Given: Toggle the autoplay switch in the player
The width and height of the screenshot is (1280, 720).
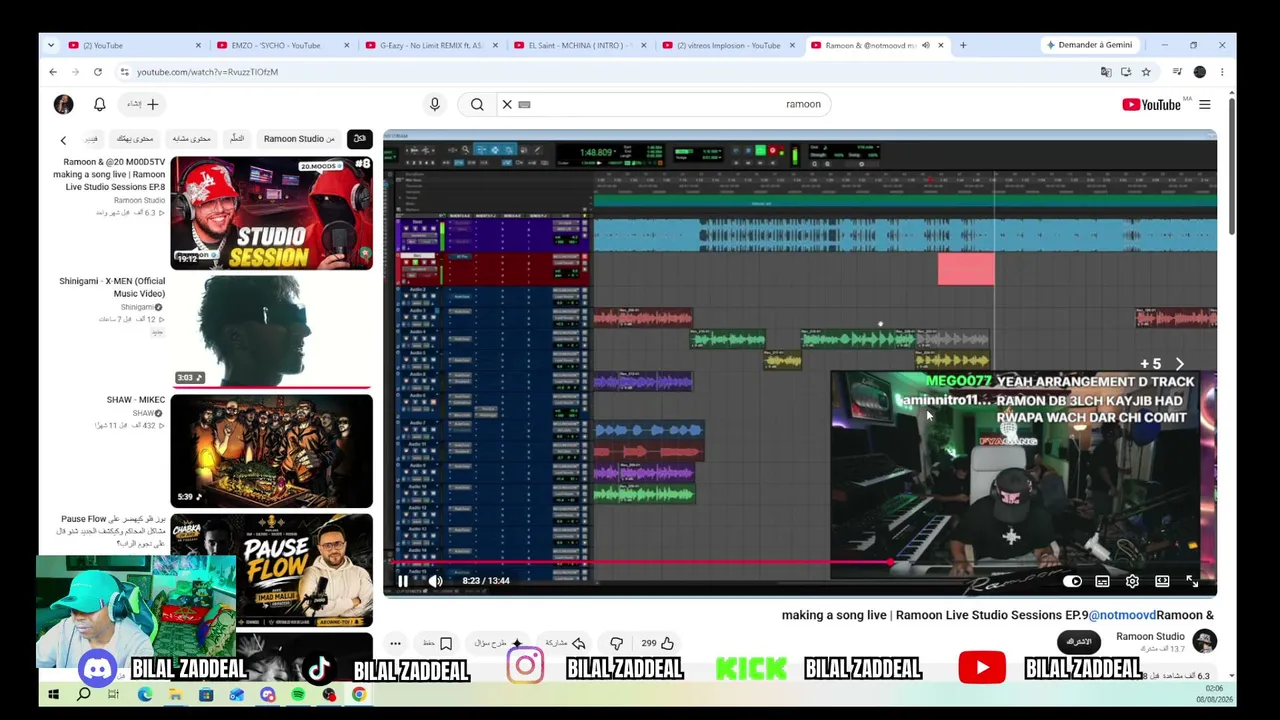Looking at the screenshot, I should pos(1072,581).
